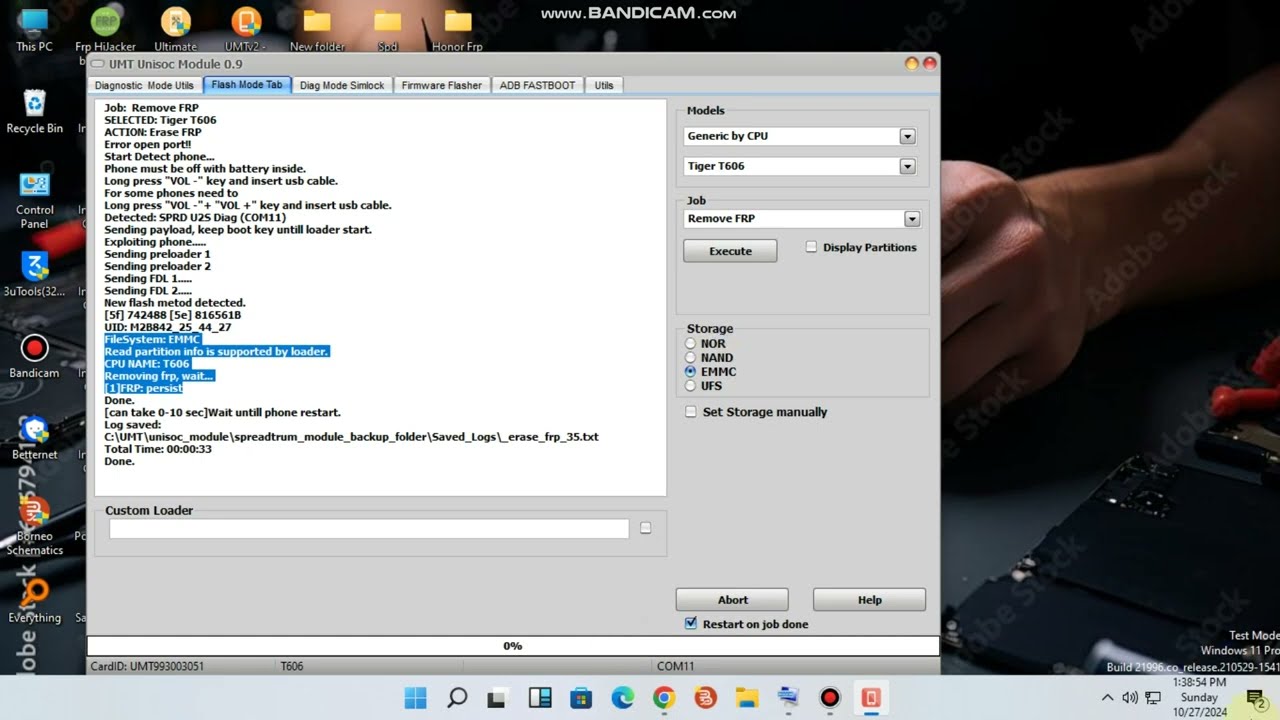Screen dimensions: 1280x720
Task: Open Remove FRP job dropdown
Action: click(x=911, y=218)
